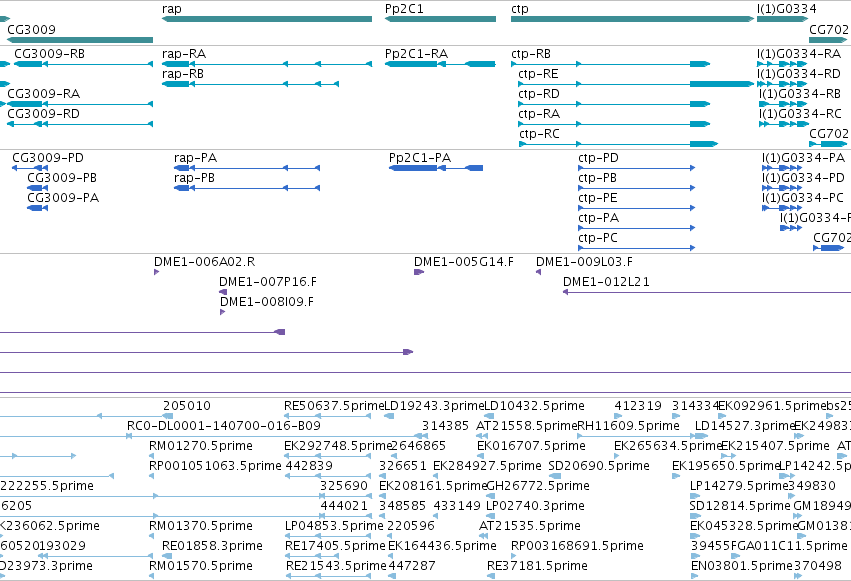Select protein ctp-PC
Screen dimensions: 851x581
(x=637, y=248)
